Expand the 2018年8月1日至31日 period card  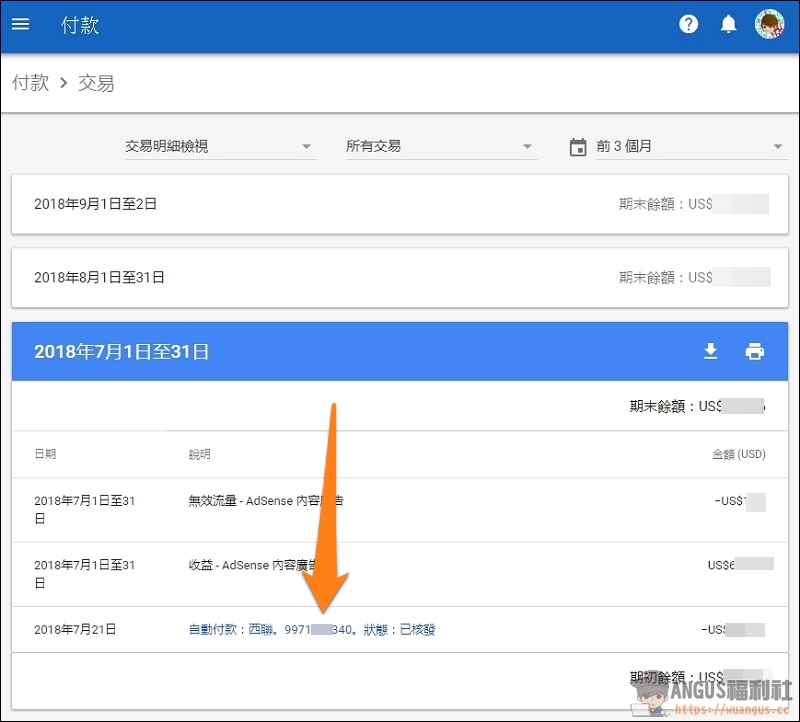[x=399, y=277]
